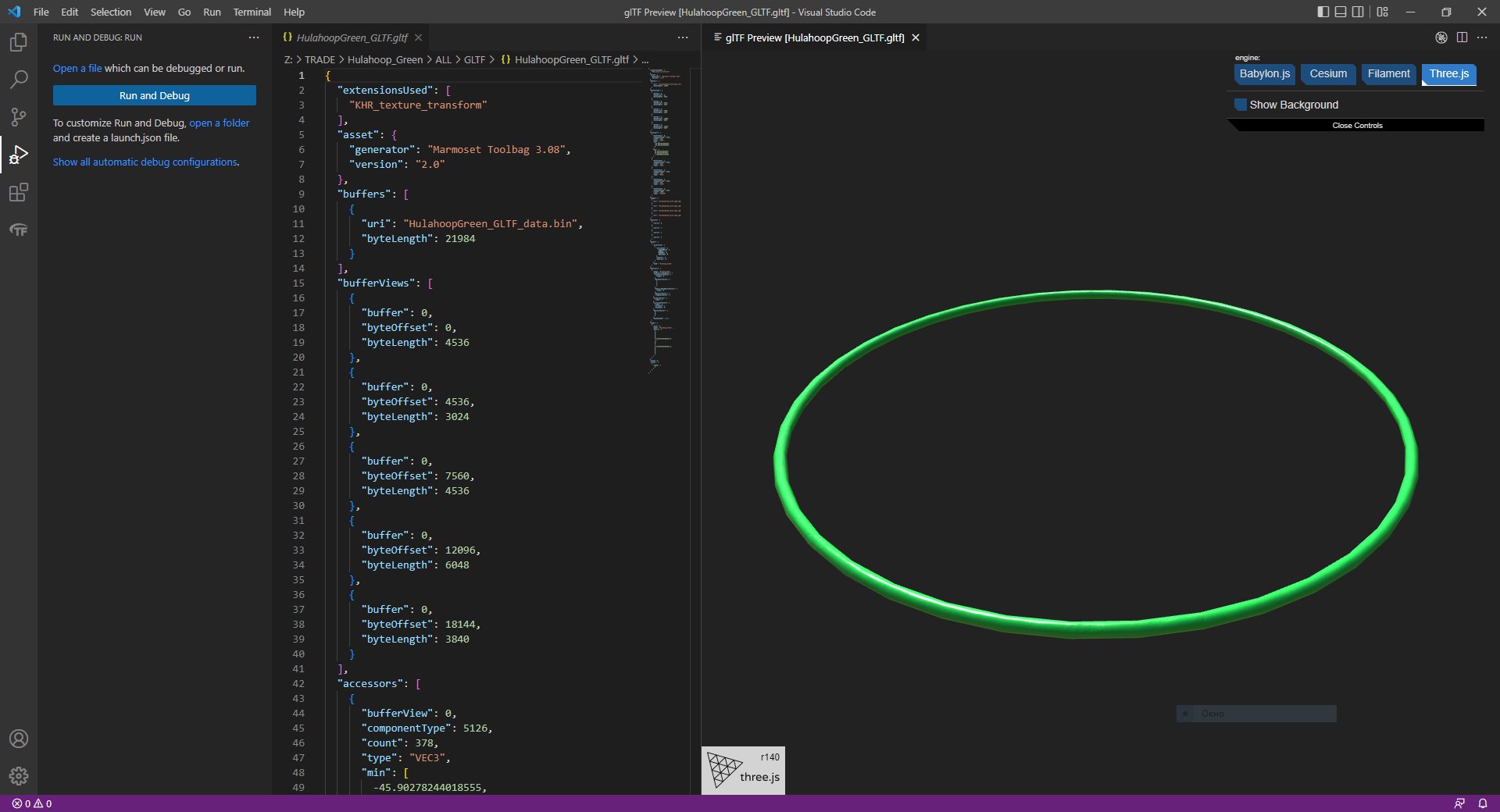Open the Hulahoop_Green breadcrumb dropdown

pos(385,59)
